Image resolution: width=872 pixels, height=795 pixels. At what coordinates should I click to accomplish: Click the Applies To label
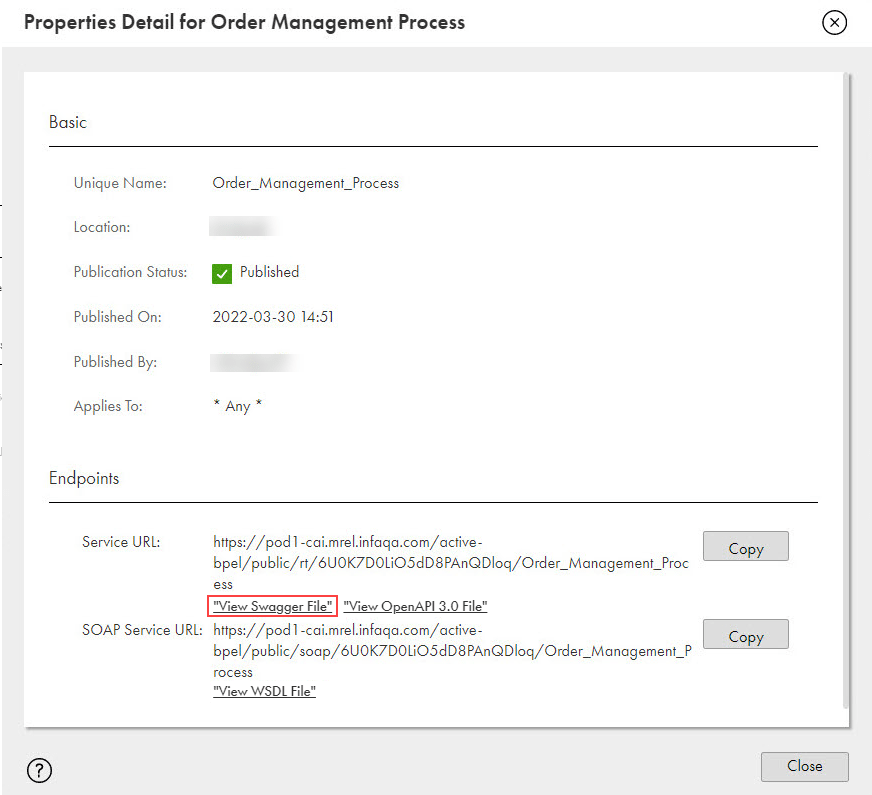click(108, 406)
